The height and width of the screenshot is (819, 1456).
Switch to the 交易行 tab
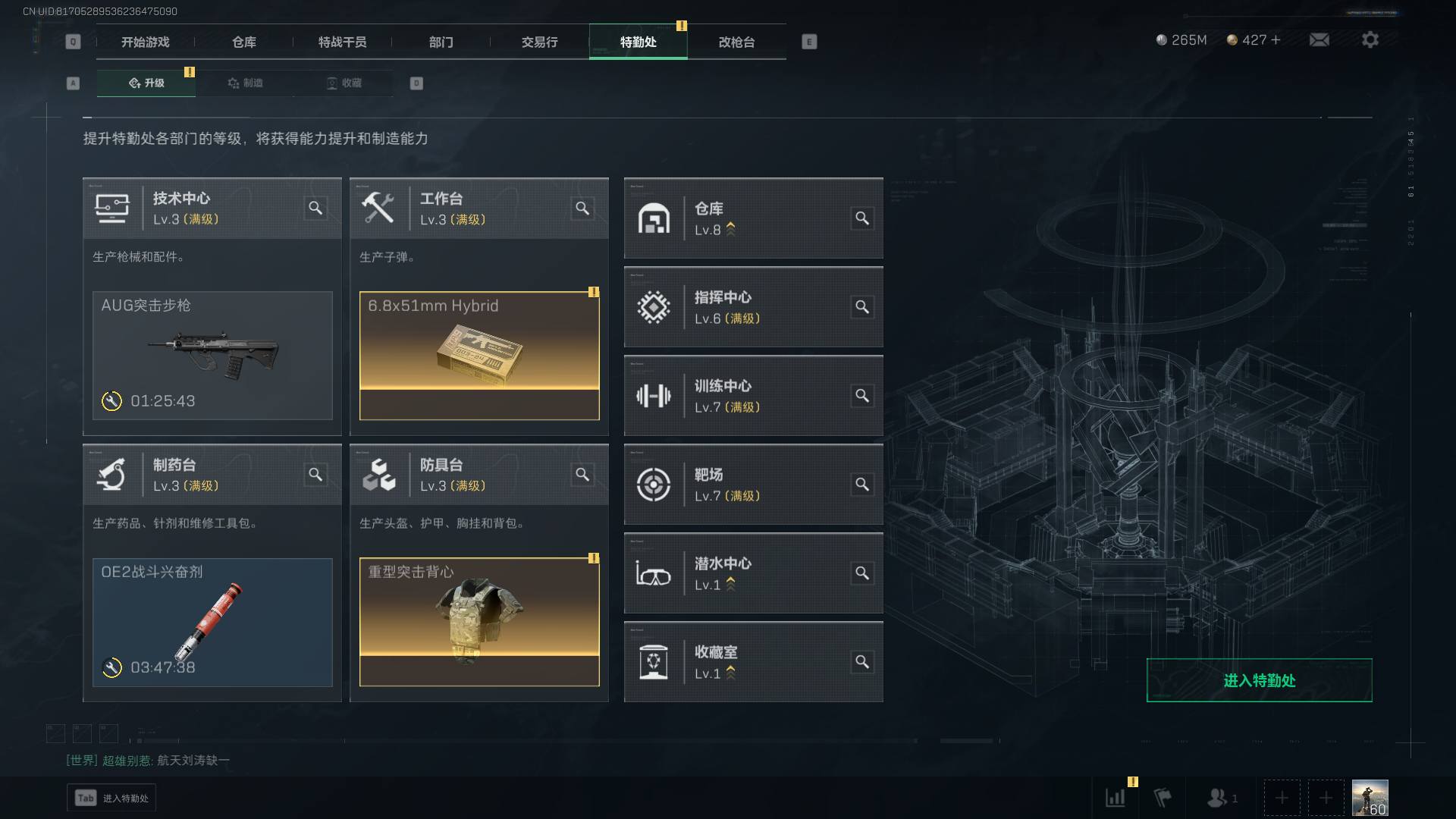point(539,42)
